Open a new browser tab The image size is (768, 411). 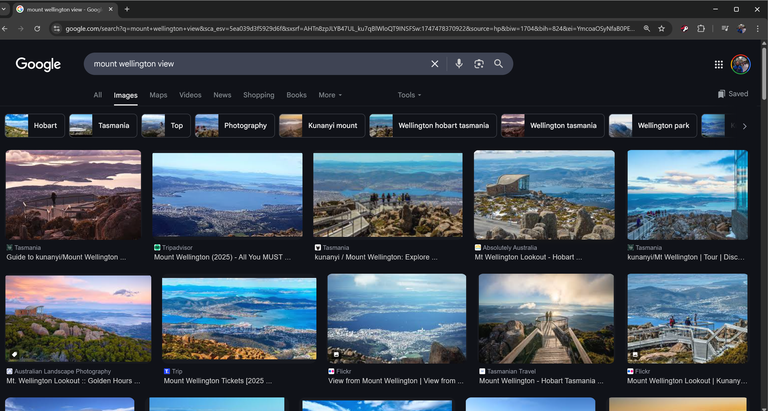tap(127, 9)
